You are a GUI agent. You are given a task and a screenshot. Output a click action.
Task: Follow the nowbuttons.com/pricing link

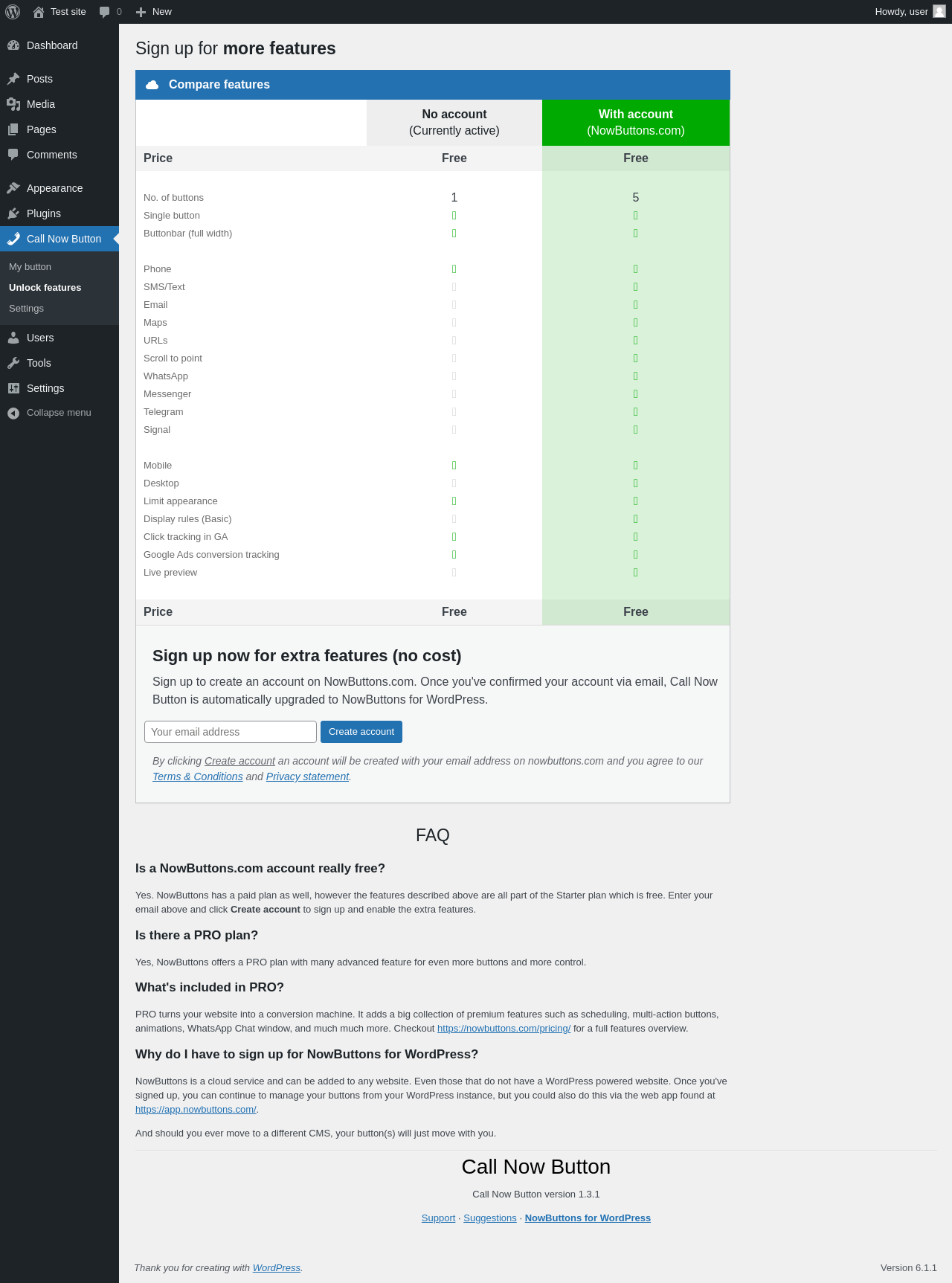pyautogui.click(x=504, y=1029)
